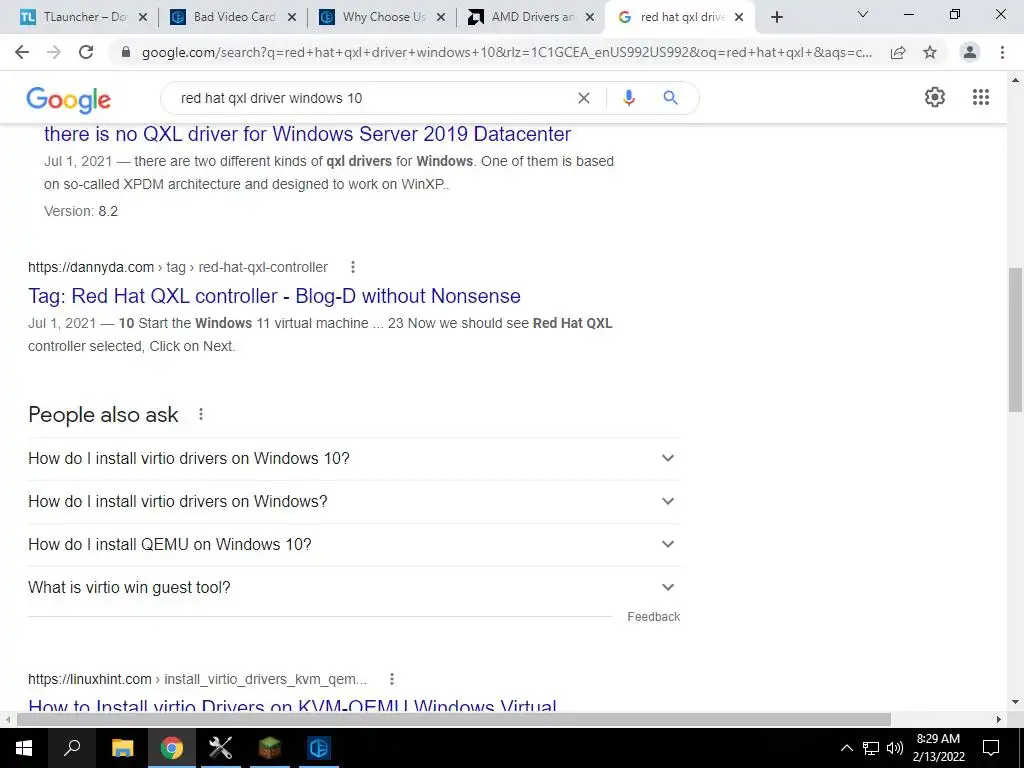Image resolution: width=1024 pixels, height=768 pixels.
Task: Open the Minecraft block app in taskbar
Action: 269,748
